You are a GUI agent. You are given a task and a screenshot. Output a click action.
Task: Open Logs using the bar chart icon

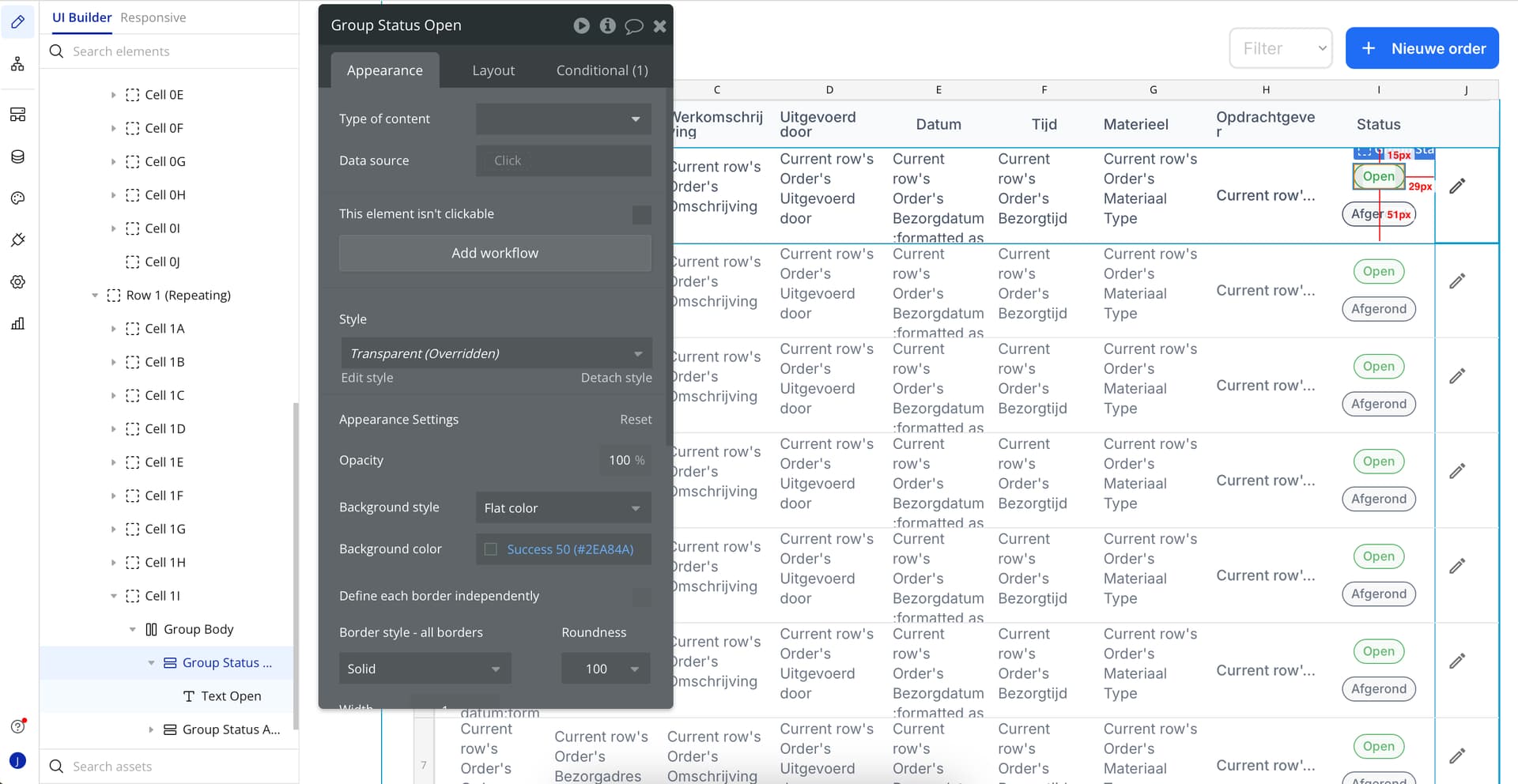click(17, 323)
